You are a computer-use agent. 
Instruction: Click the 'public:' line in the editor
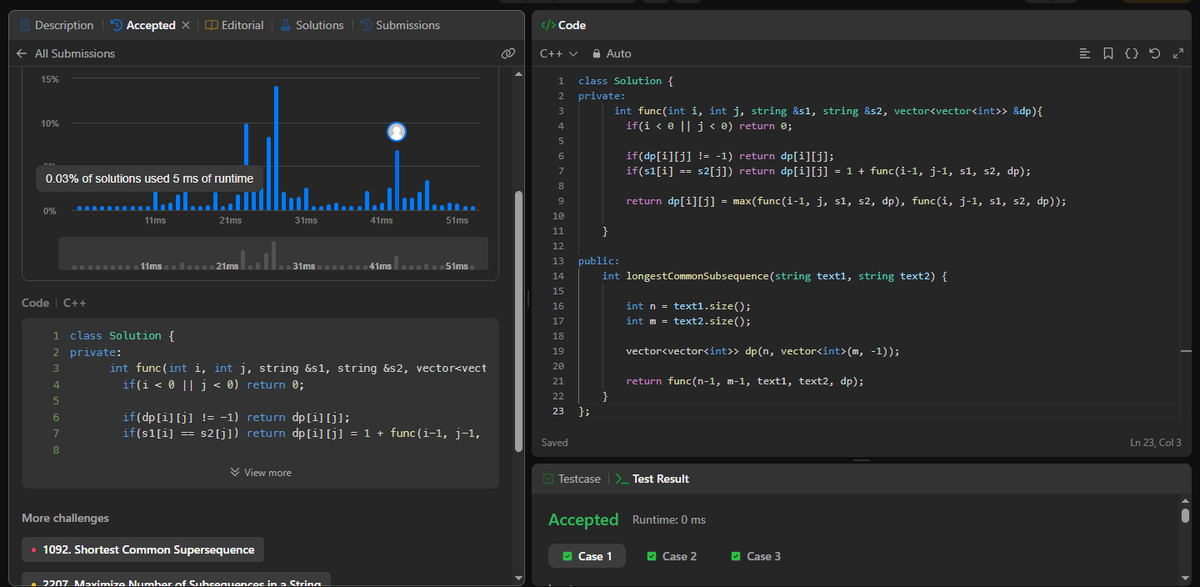[x=600, y=260]
